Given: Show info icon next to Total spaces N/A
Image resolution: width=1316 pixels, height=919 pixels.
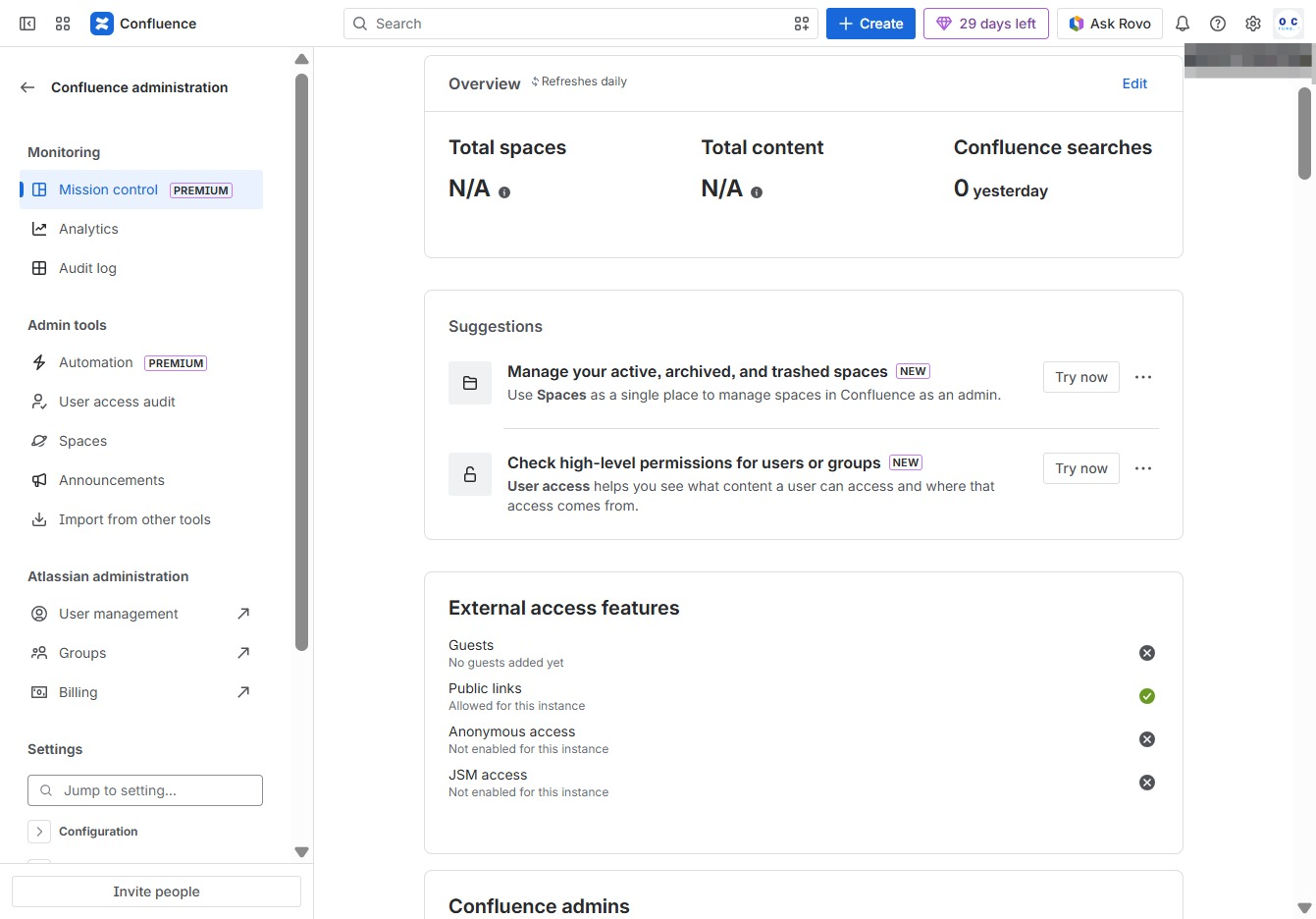Looking at the screenshot, I should [x=504, y=192].
